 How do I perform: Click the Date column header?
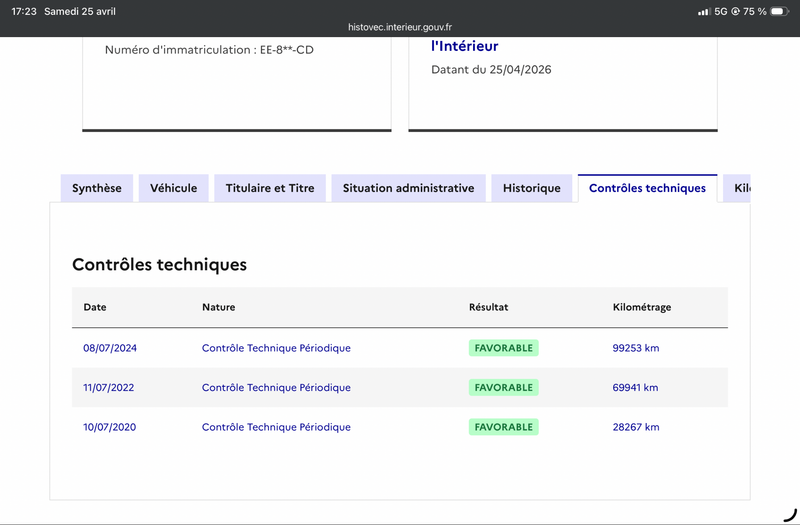[95, 307]
